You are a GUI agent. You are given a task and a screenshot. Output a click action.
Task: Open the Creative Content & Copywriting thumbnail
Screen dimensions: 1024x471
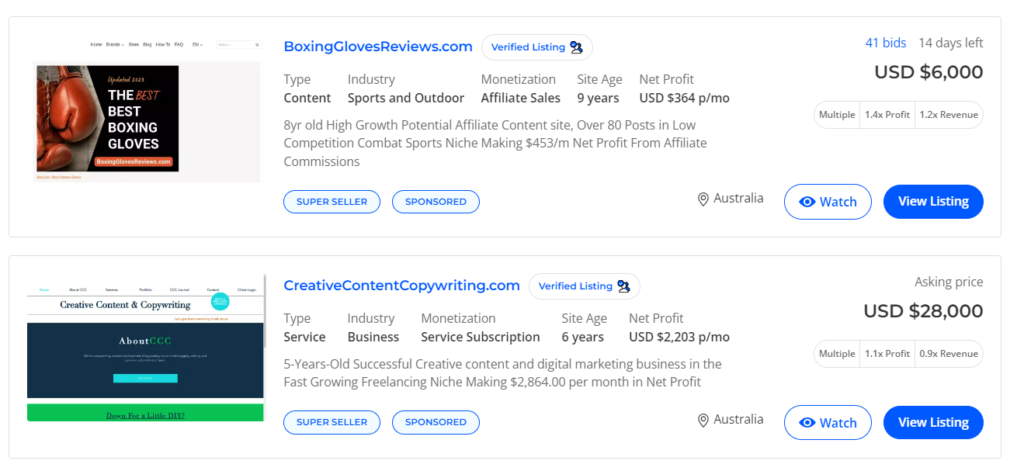coord(145,345)
